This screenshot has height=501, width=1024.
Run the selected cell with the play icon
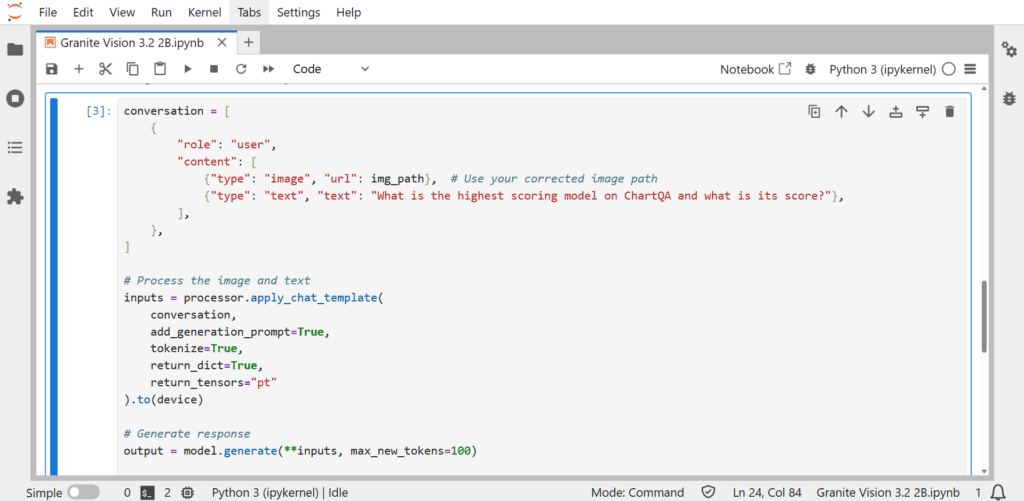(x=187, y=69)
